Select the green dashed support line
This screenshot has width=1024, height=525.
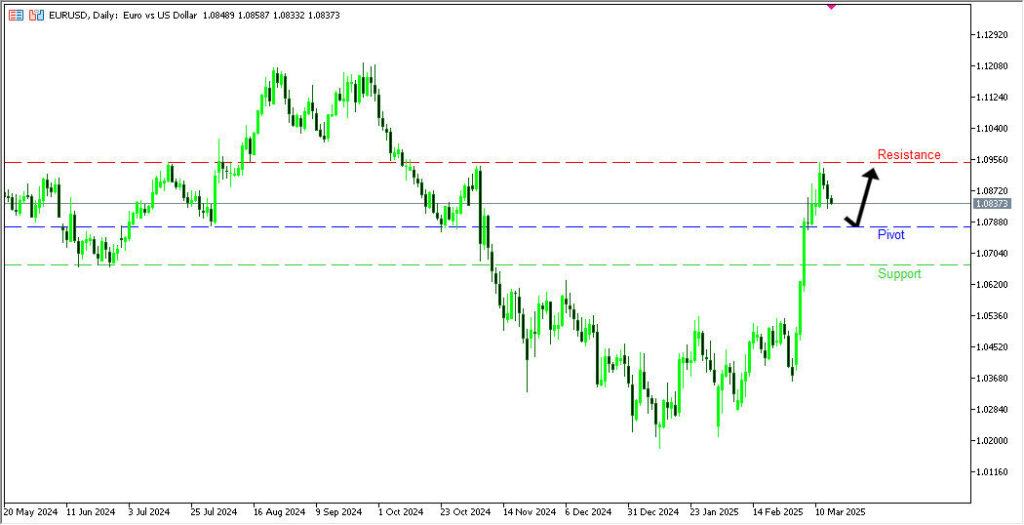(487, 265)
